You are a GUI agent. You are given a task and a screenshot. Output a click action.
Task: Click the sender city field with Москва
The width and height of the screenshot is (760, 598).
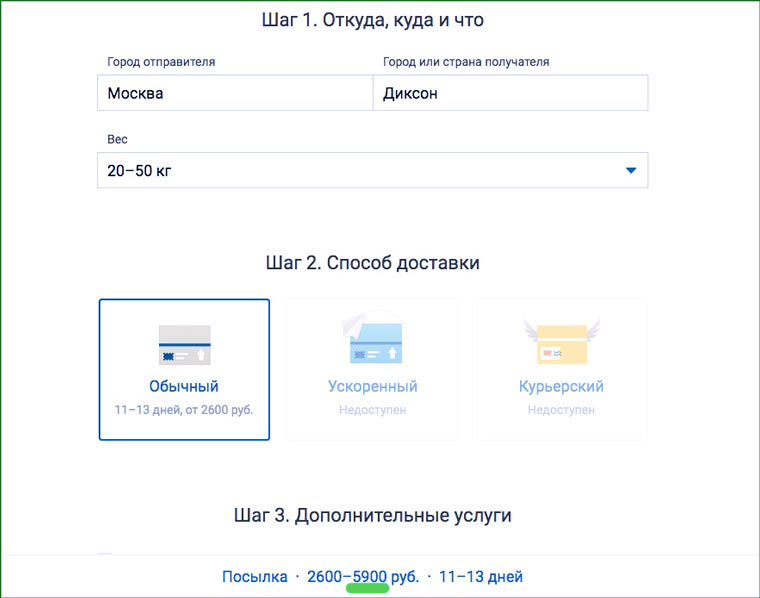coord(234,94)
